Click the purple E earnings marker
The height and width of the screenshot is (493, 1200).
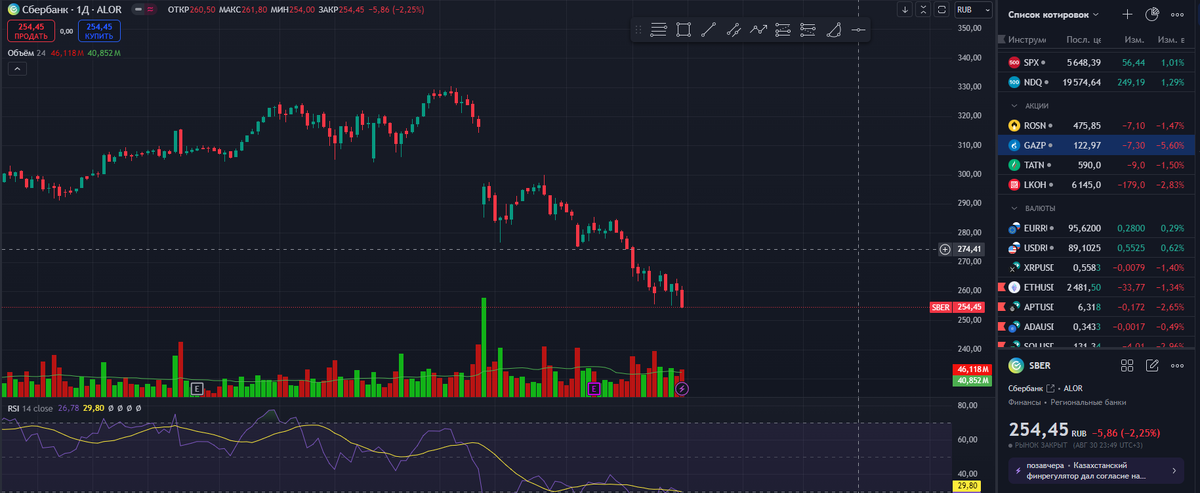click(594, 388)
